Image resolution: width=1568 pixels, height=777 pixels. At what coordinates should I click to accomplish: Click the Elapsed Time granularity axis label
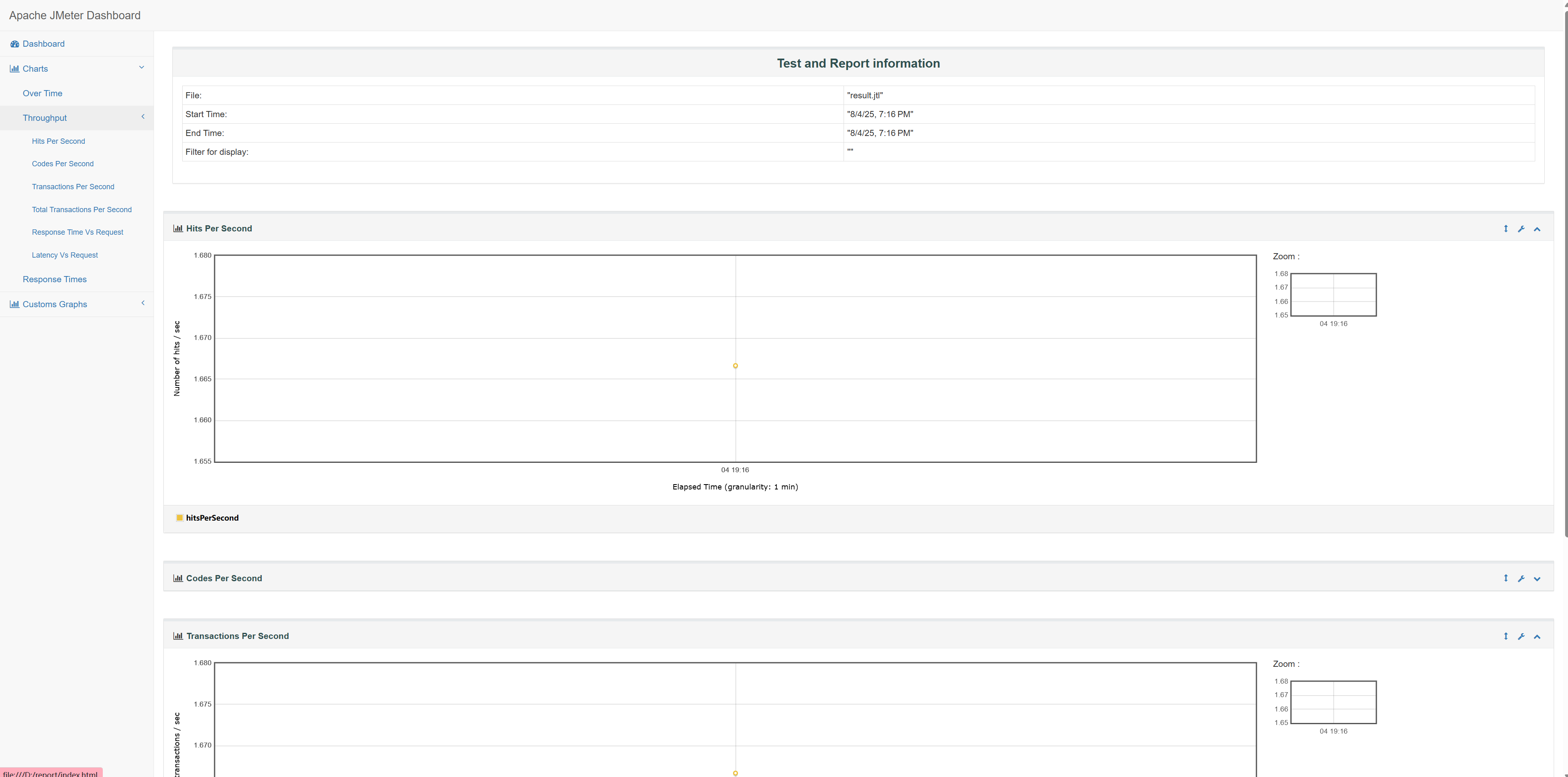pyautogui.click(x=735, y=487)
